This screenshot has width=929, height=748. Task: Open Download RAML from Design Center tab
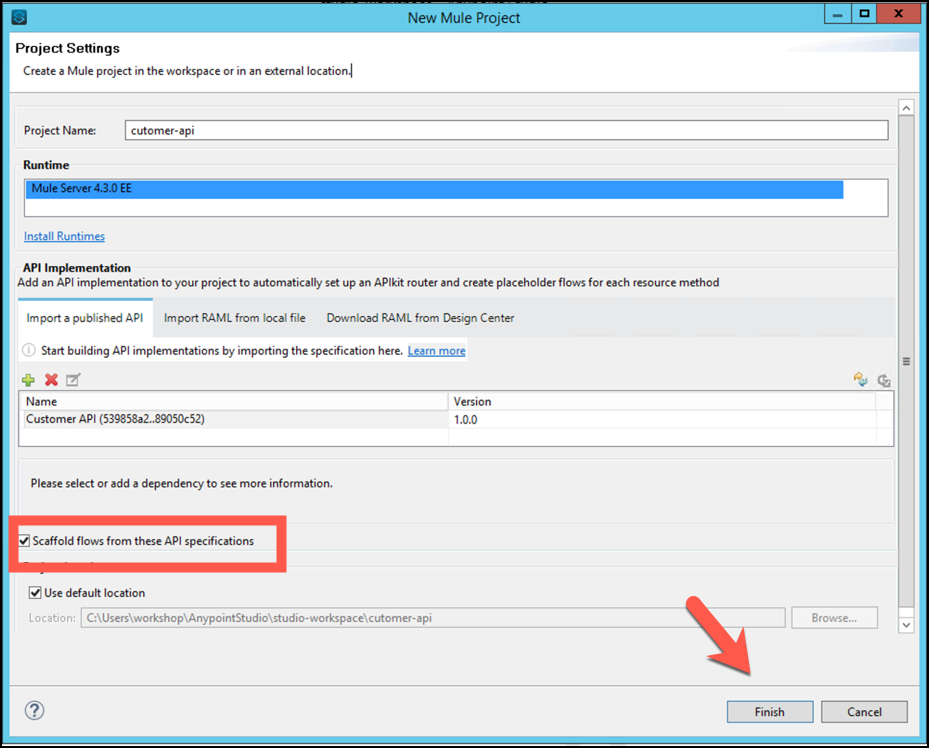pos(420,318)
